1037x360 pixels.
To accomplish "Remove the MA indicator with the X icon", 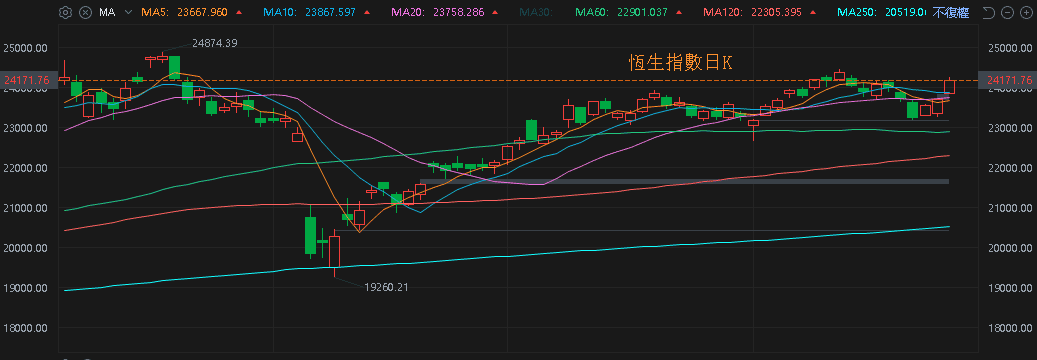I will 85,13.
